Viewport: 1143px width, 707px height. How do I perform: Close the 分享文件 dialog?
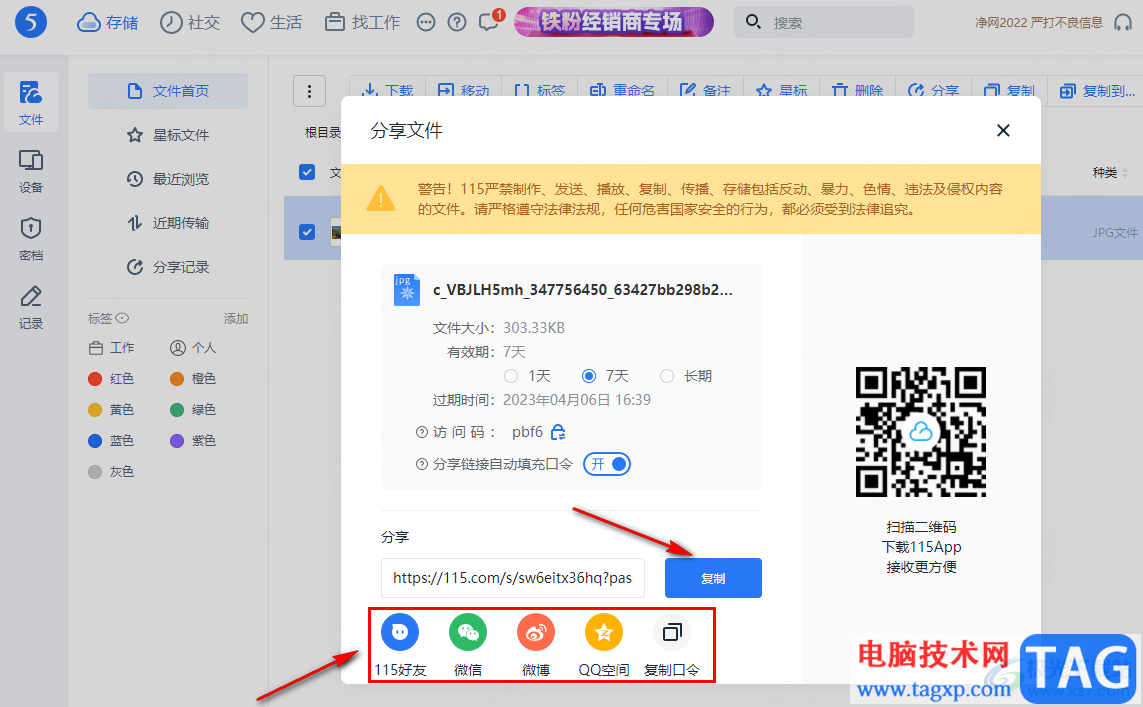(x=1003, y=130)
